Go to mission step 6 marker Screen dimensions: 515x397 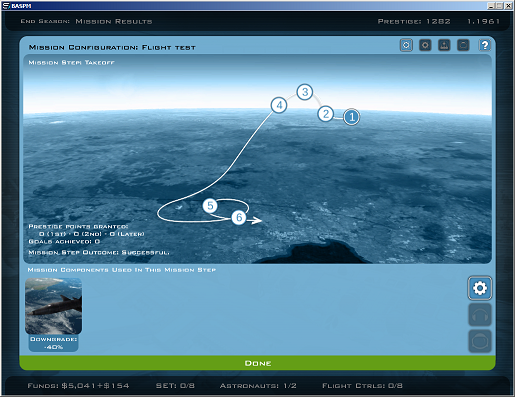coord(239,217)
